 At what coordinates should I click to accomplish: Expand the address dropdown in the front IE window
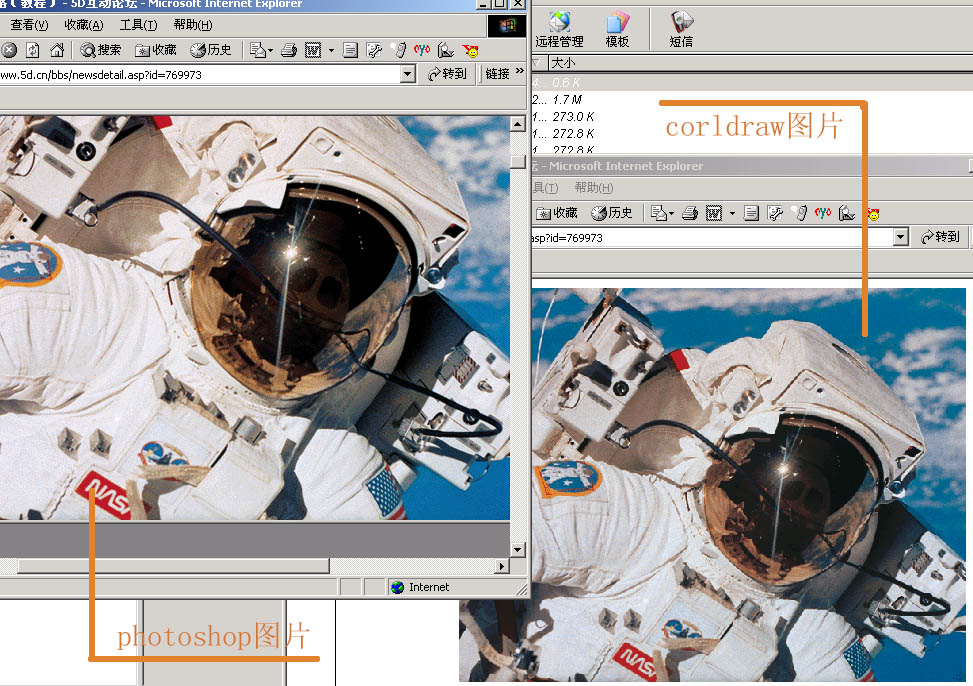408,74
